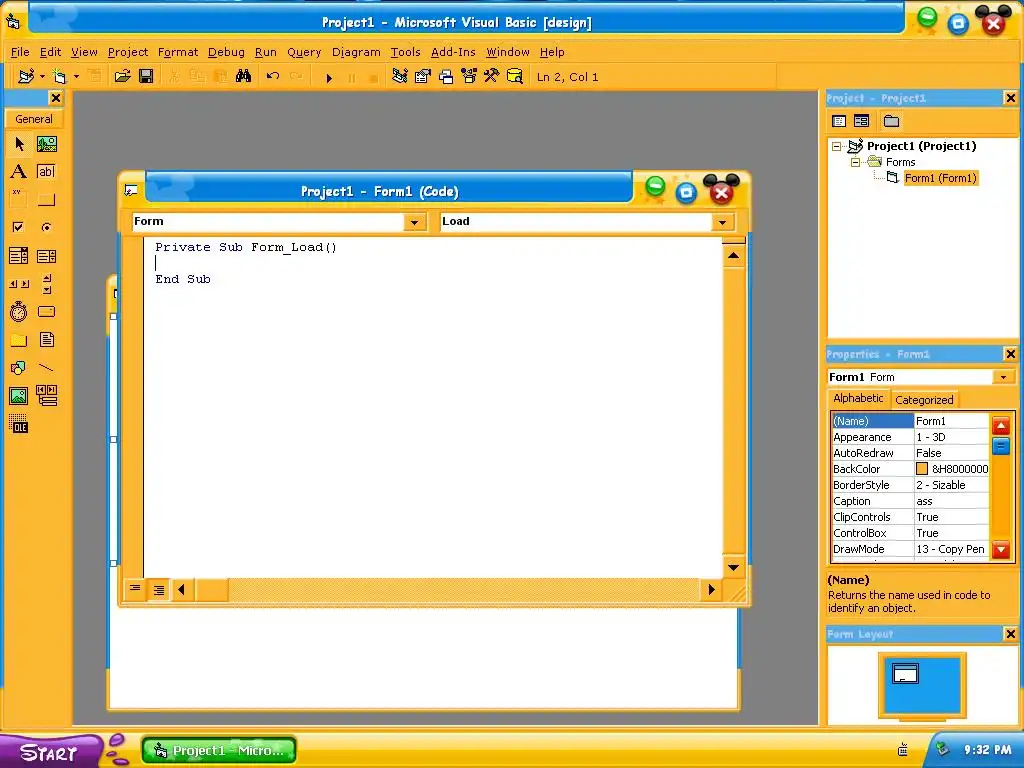The width and height of the screenshot is (1024, 768).
Task: Undo the last action
Action: [272, 76]
